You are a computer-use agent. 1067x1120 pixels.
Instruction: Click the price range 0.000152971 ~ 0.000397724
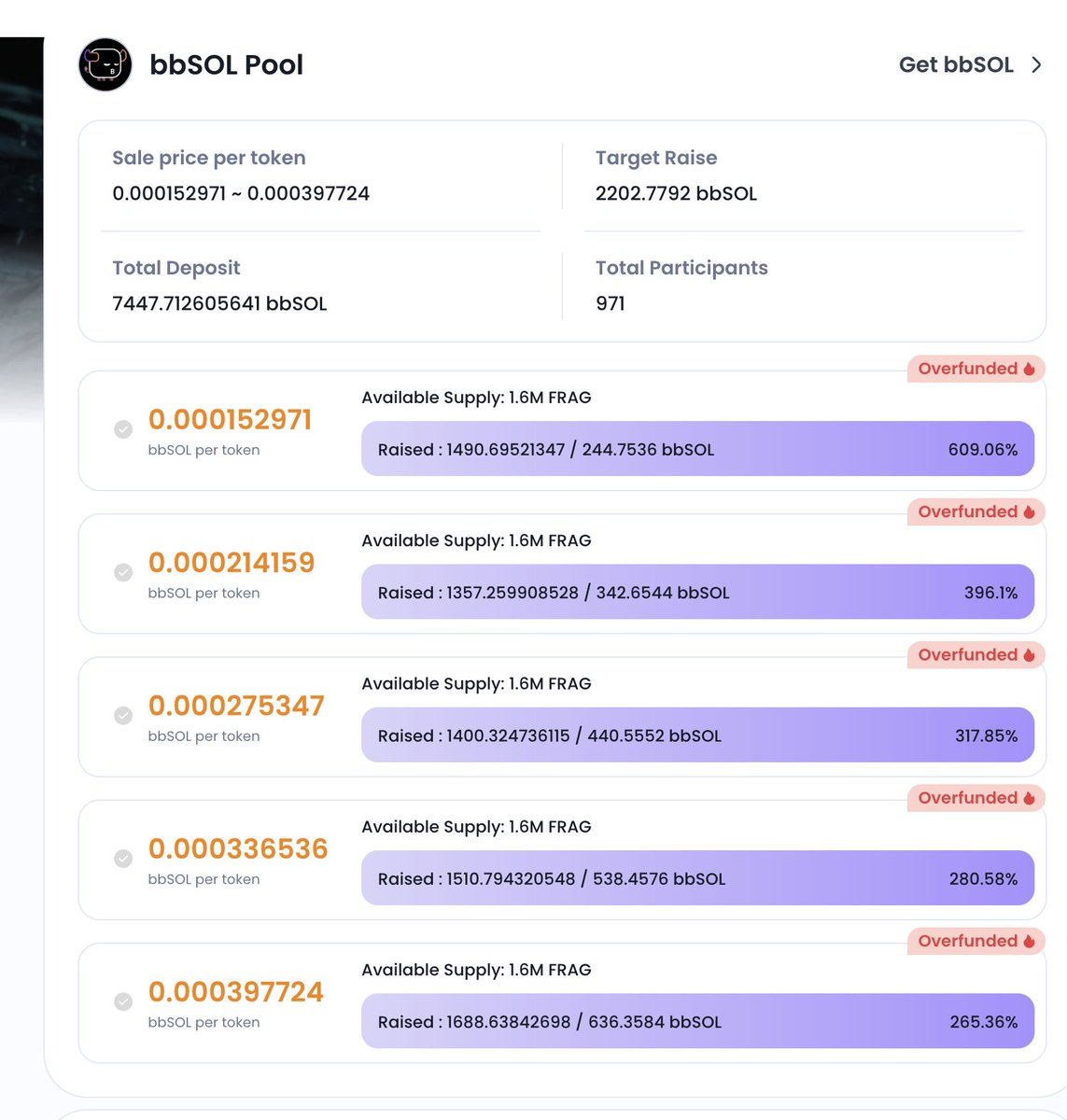(x=241, y=193)
